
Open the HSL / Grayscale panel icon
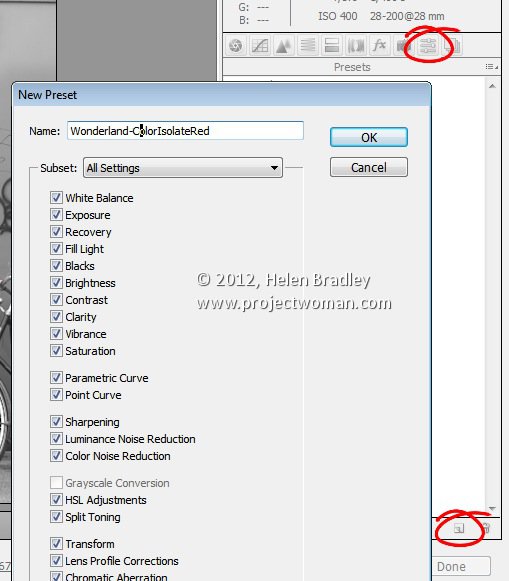[307, 46]
